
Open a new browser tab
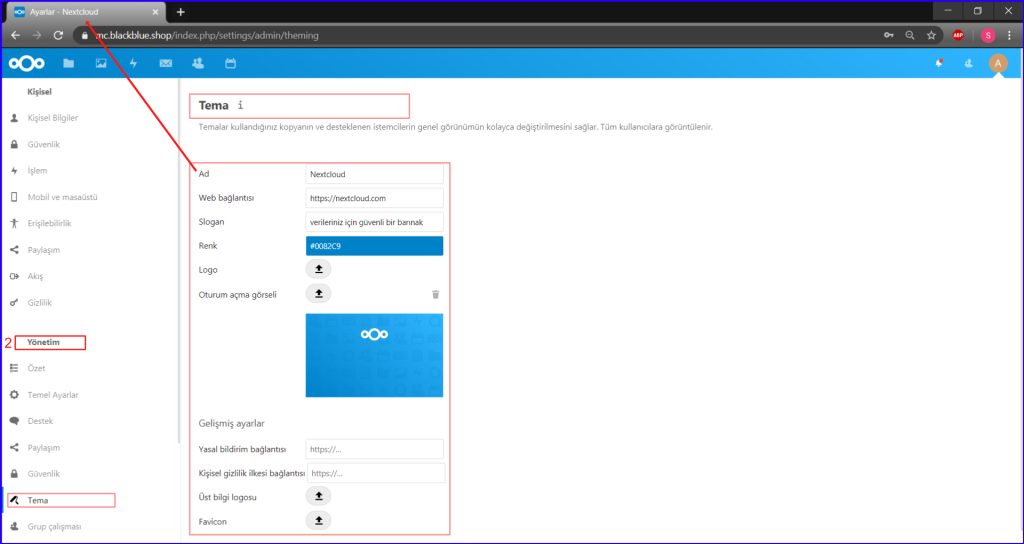pos(181,12)
